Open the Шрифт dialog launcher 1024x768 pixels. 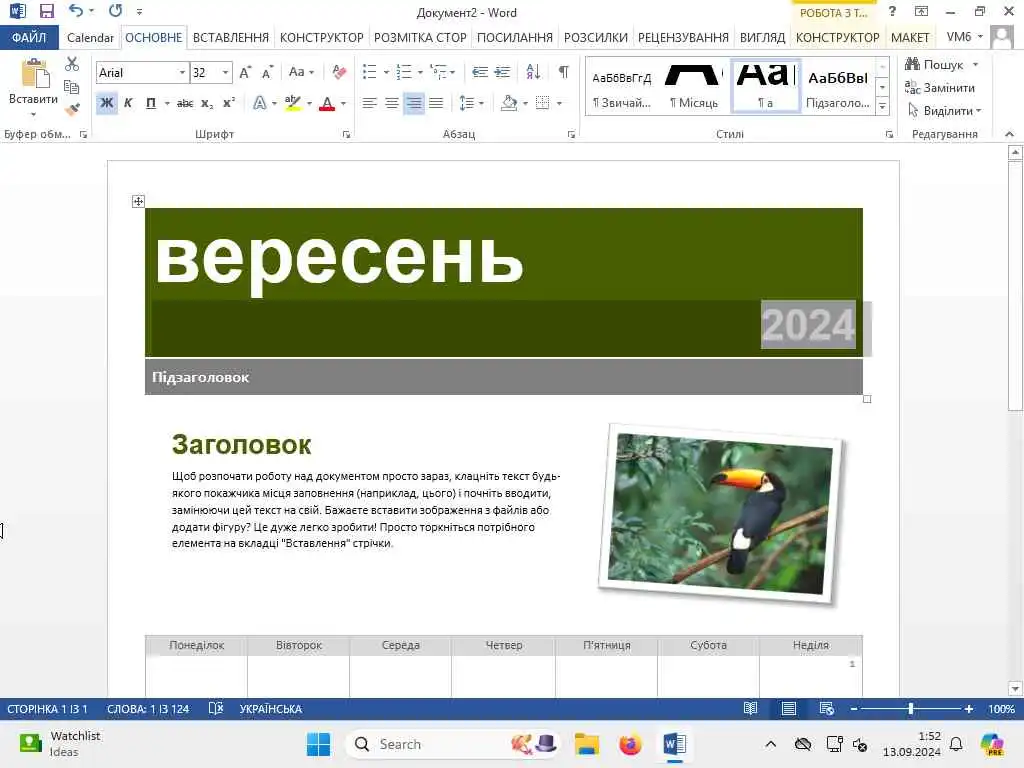(x=346, y=135)
